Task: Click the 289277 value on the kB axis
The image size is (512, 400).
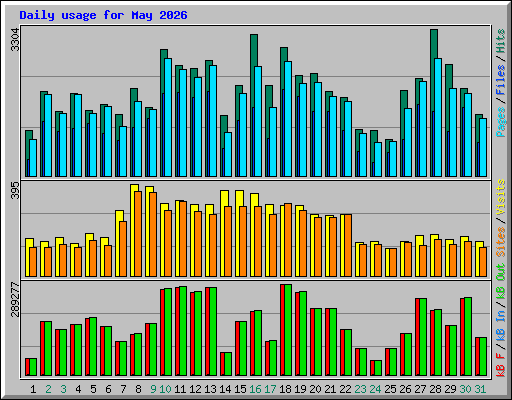Action: (x=15, y=299)
